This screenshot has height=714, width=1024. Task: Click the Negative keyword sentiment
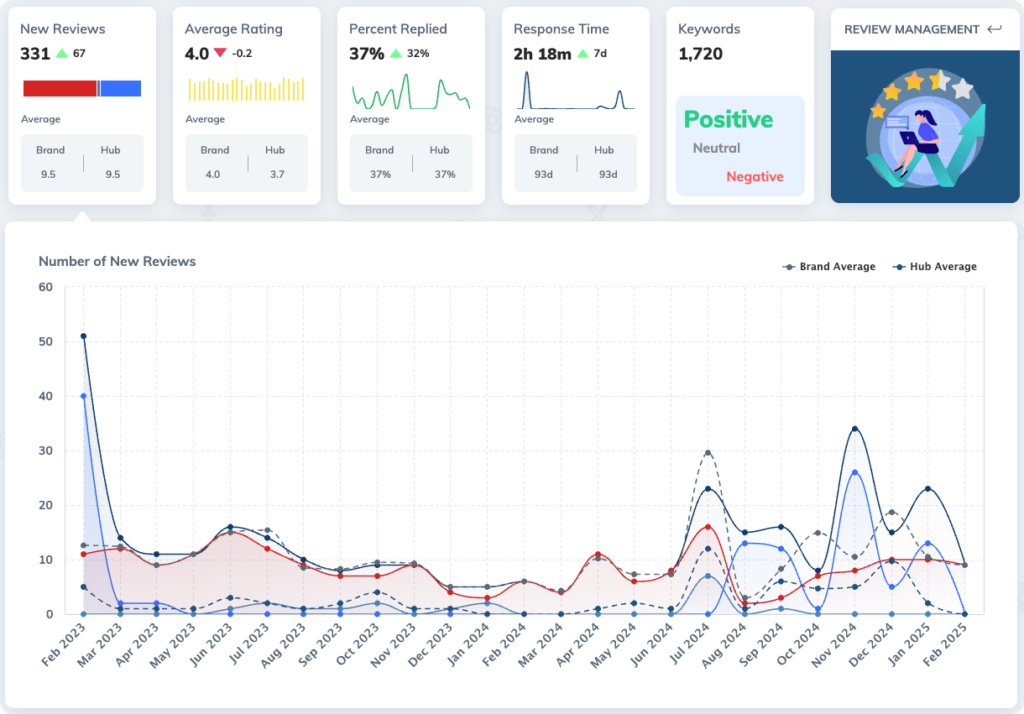click(x=754, y=177)
